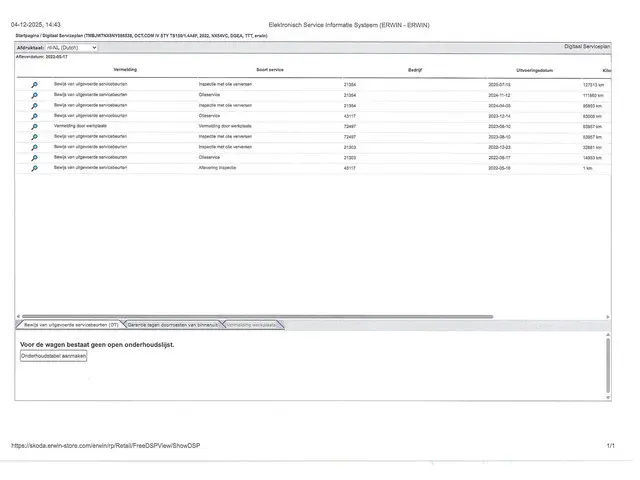Switch to Bewijs van uitgevoerde servicebeurten tab
The height and width of the screenshot is (480, 640).
point(70,325)
